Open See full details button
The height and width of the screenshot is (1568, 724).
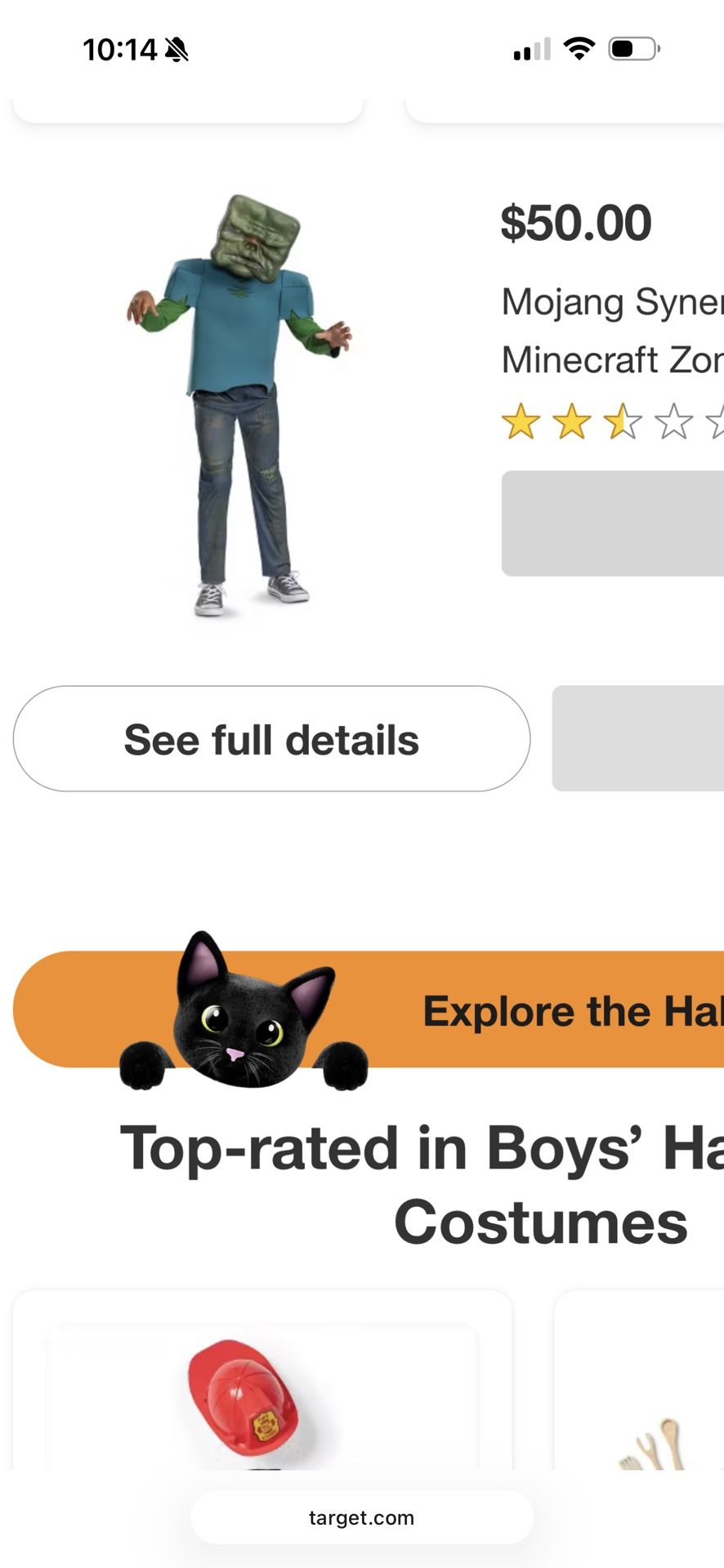271,739
